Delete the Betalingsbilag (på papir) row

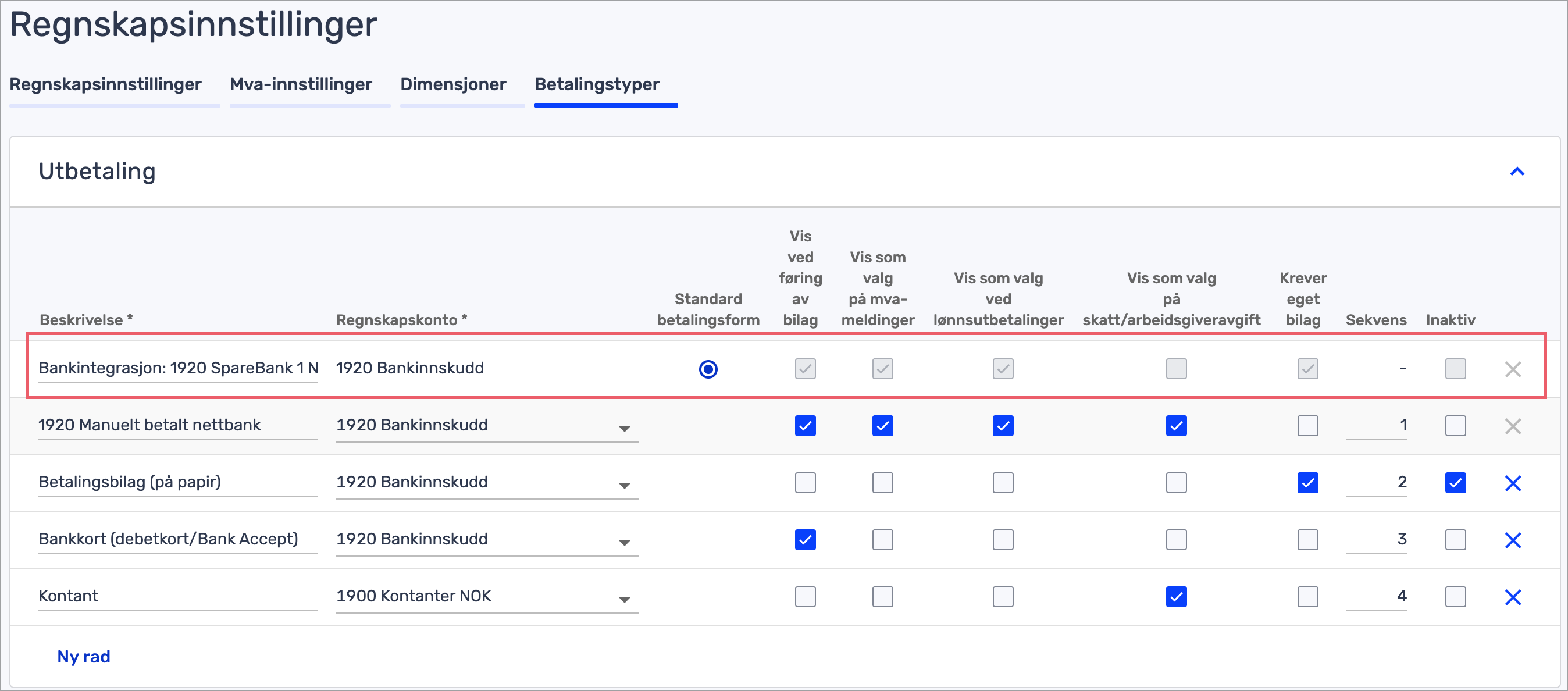click(1512, 483)
